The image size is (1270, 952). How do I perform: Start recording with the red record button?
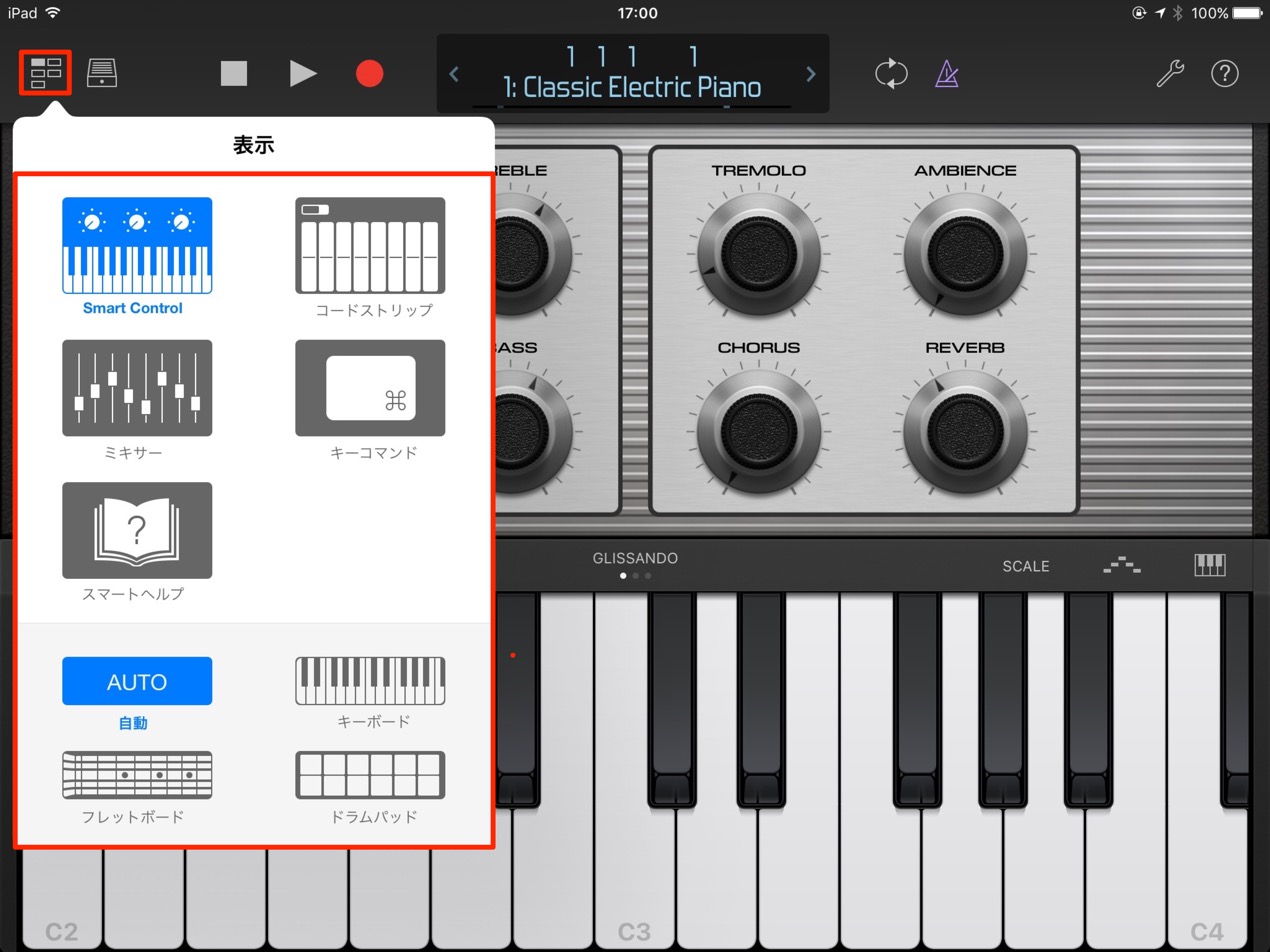(x=370, y=73)
